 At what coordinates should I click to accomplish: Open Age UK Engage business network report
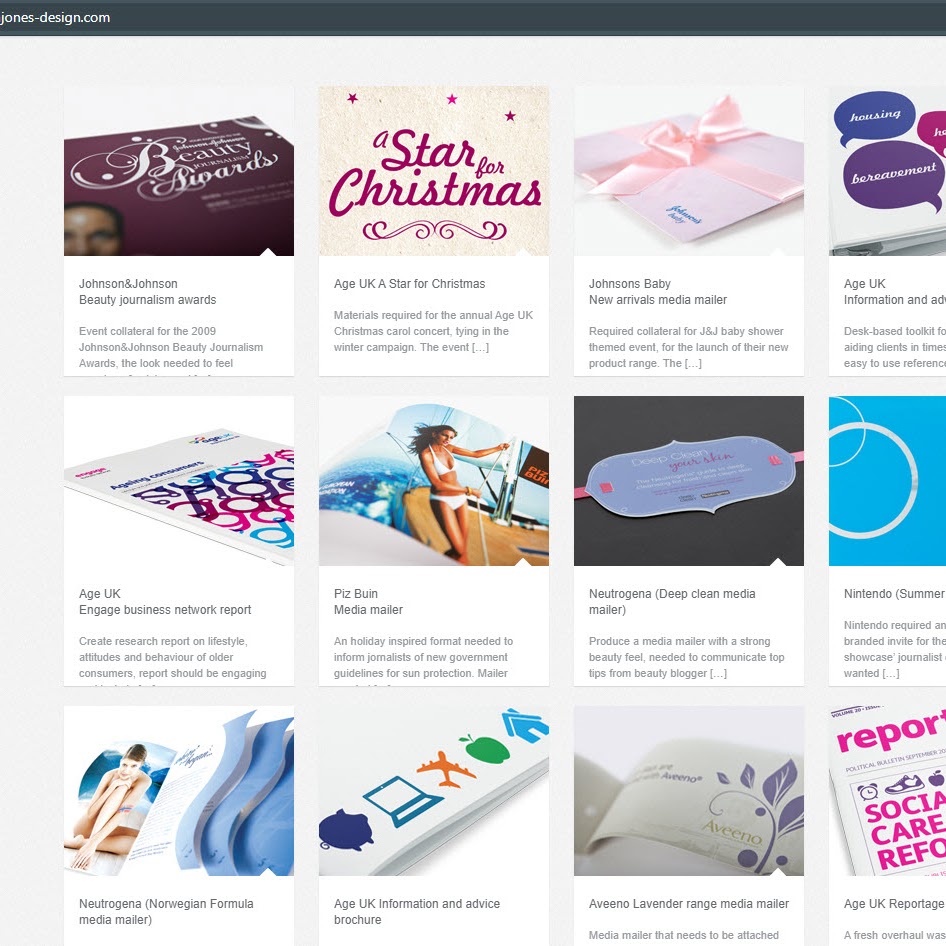165,602
